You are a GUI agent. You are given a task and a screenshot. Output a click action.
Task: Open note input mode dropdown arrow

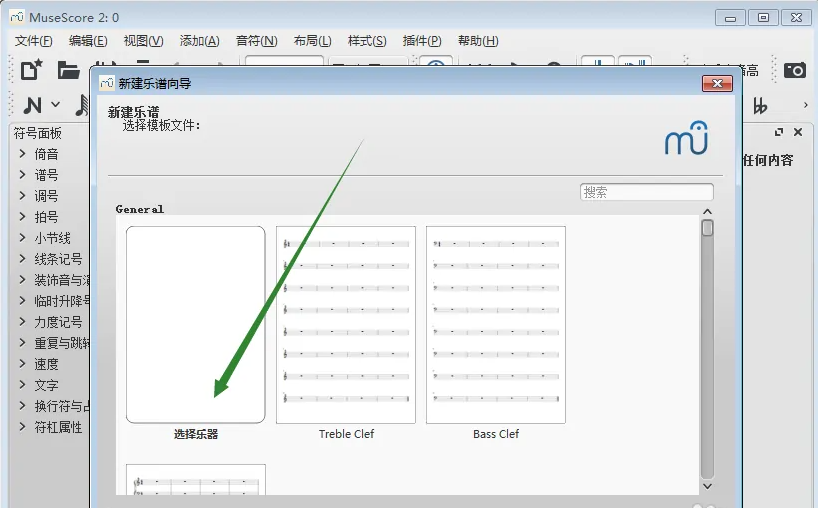click(x=55, y=105)
